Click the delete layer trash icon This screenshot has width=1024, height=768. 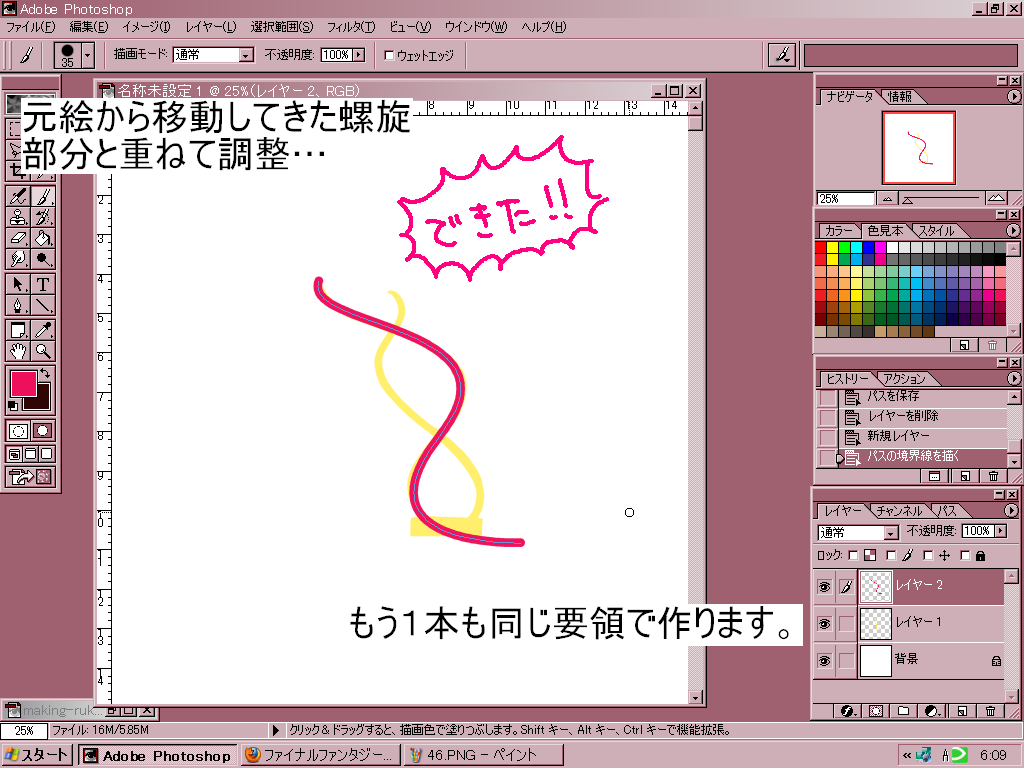[990, 711]
